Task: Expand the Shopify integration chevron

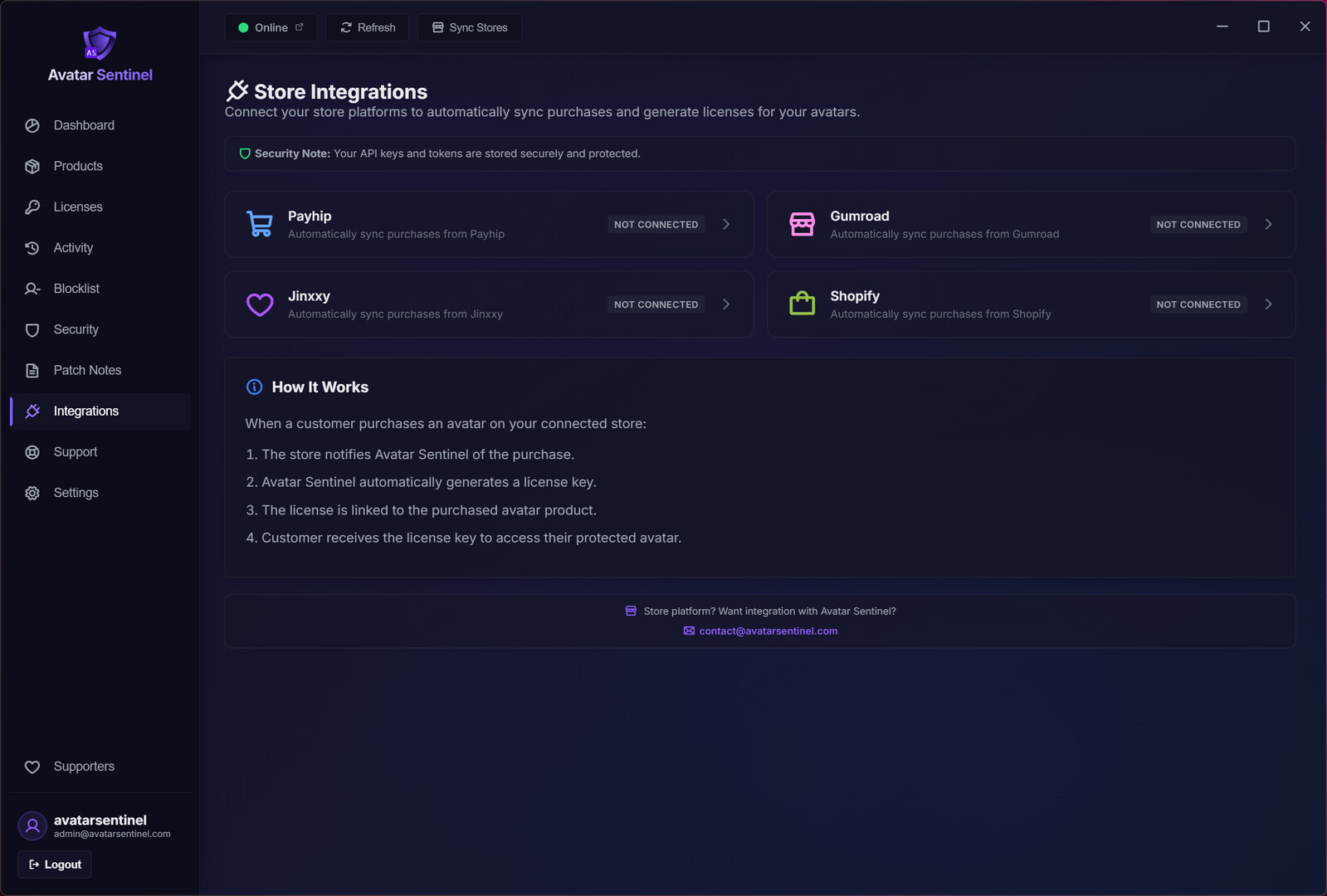Action: tap(1268, 304)
